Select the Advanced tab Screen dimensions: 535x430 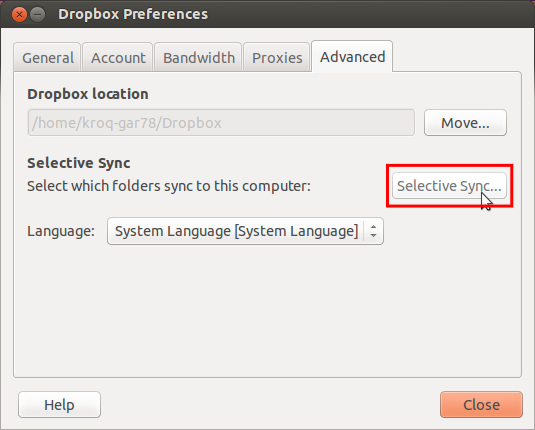(x=352, y=57)
